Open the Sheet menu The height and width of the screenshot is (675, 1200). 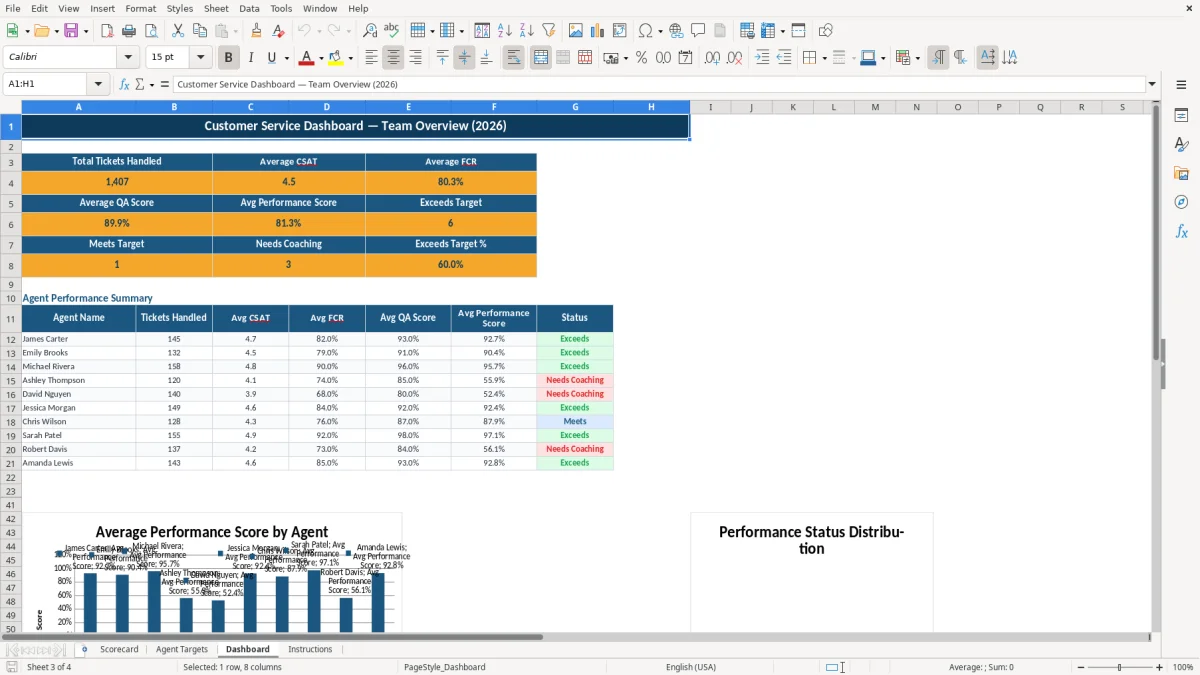pyautogui.click(x=216, y=8)
